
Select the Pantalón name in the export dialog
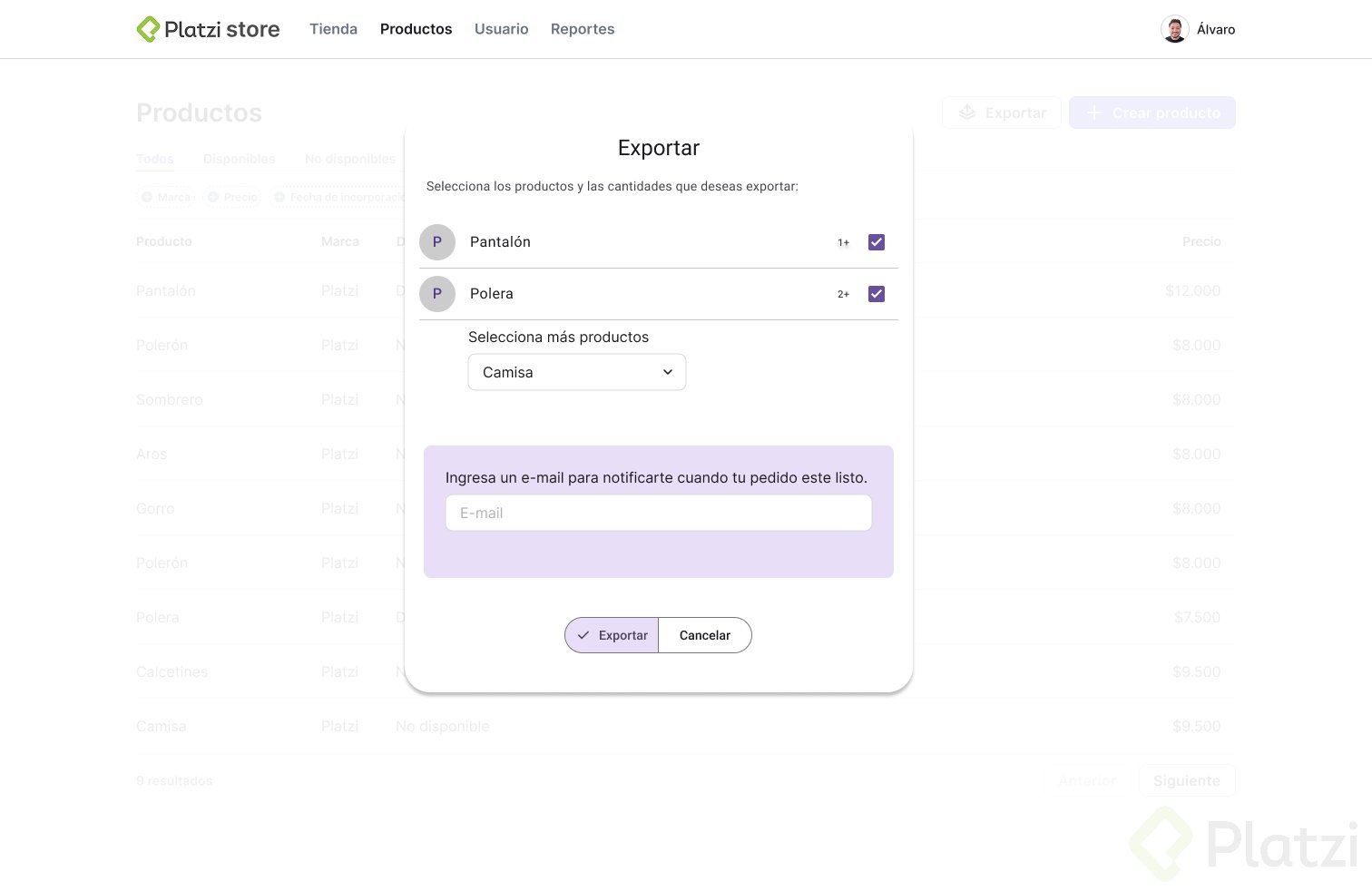[500, 241]
